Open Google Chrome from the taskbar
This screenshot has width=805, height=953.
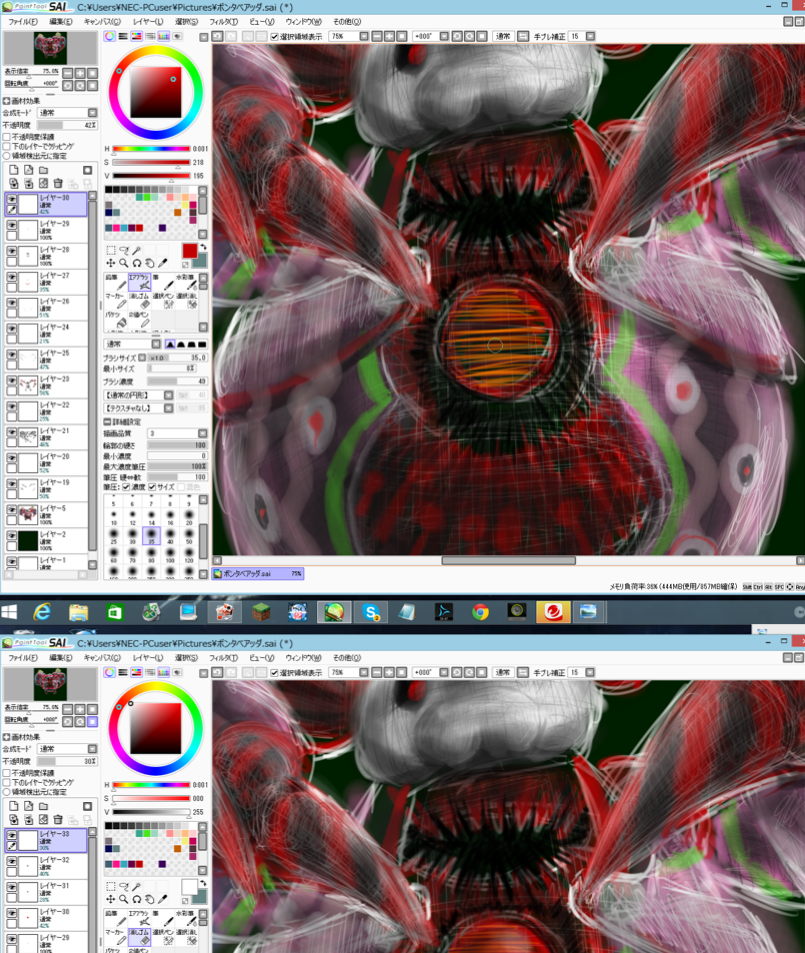tap(480, 612)
